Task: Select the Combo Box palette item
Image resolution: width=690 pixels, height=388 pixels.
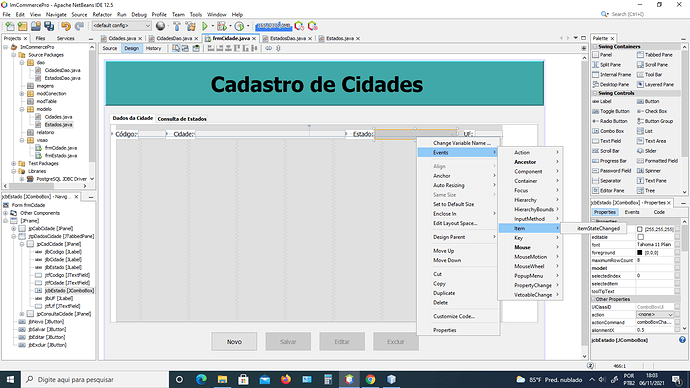Action: pos(608,131)
